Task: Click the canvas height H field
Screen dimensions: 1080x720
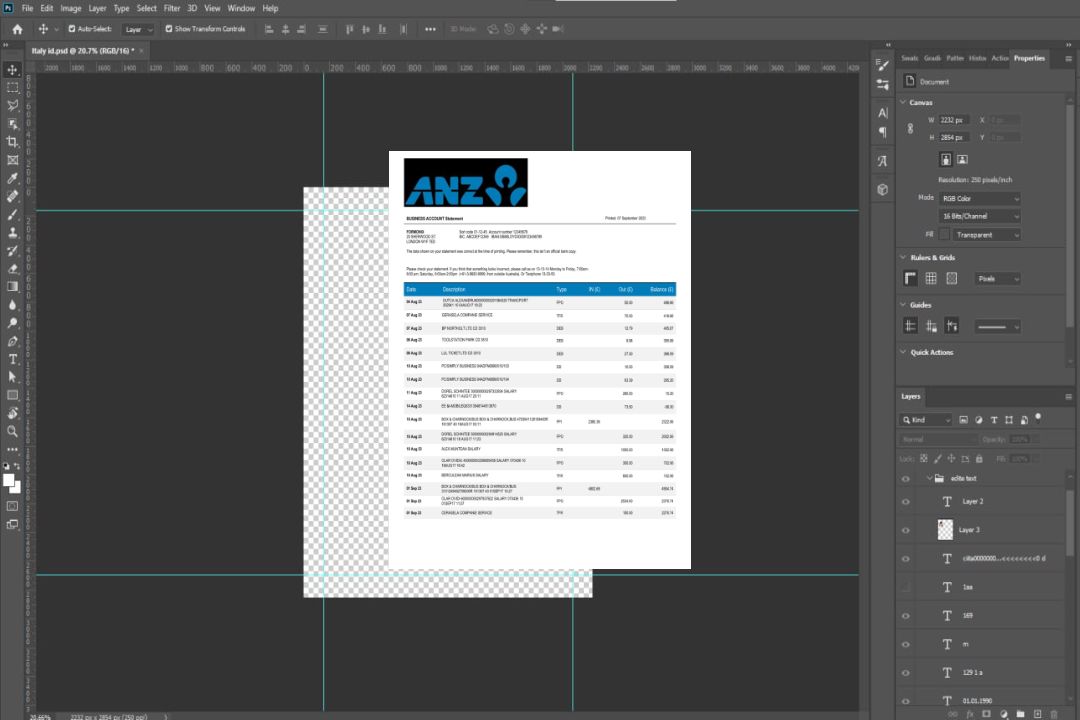Action: coord(954,137)
